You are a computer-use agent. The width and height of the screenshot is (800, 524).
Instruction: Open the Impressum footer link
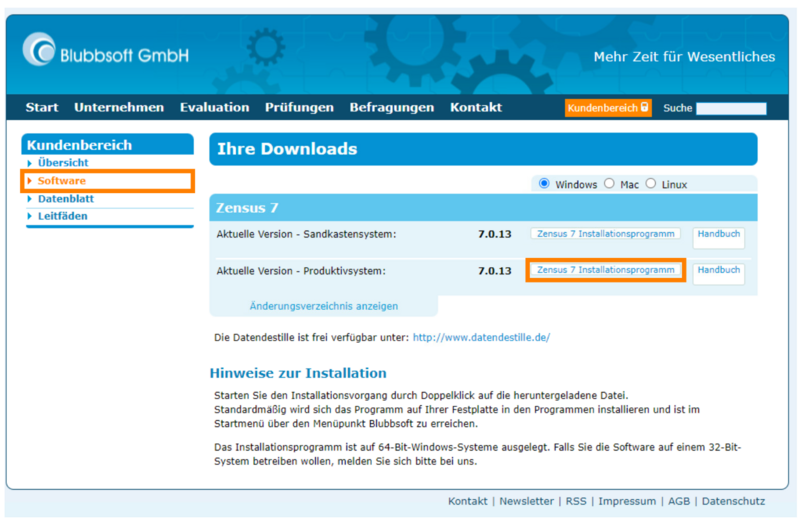pyautogui.click(x=628, y=501)
